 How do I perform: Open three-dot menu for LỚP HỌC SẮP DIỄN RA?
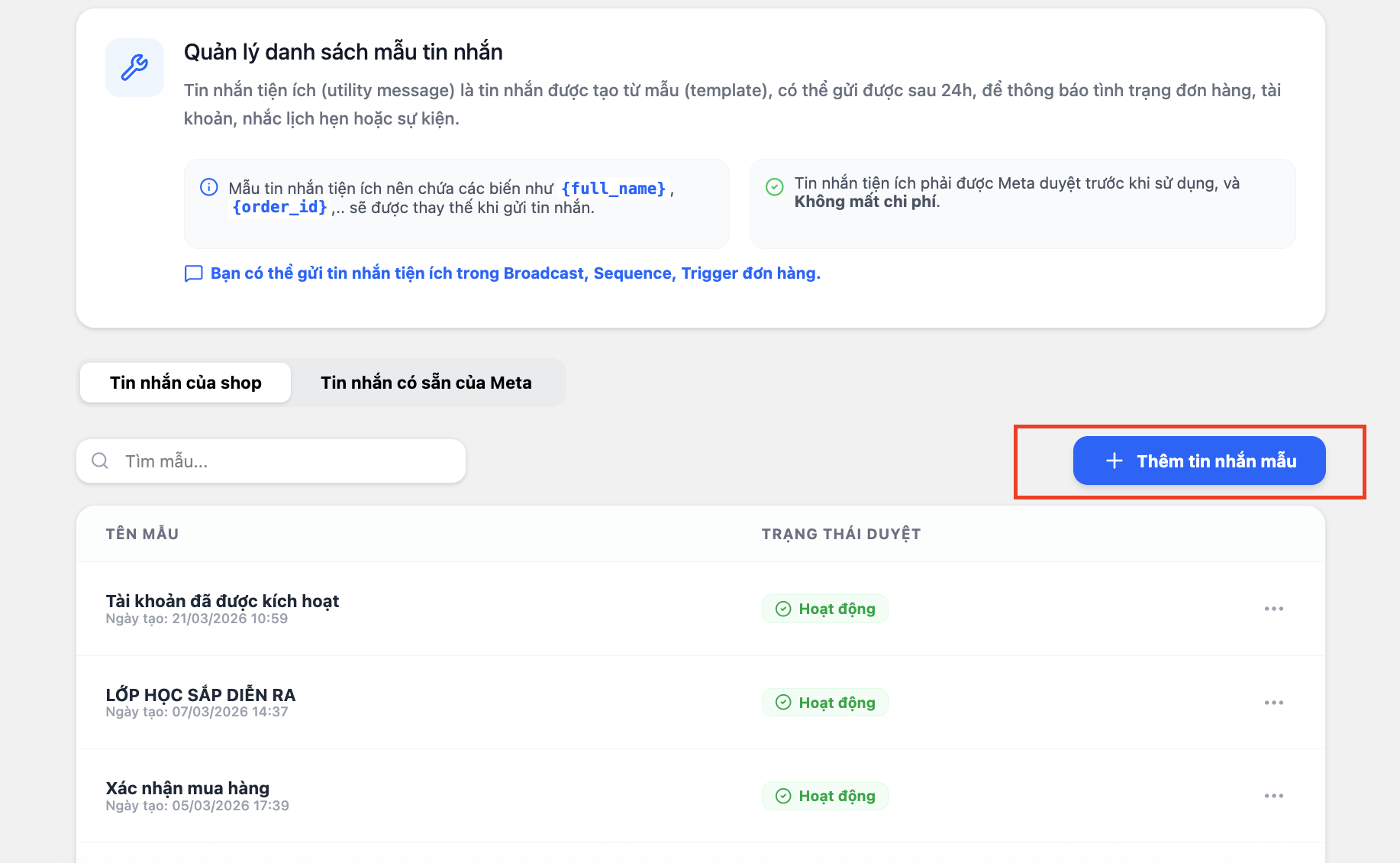[1273, 703]
